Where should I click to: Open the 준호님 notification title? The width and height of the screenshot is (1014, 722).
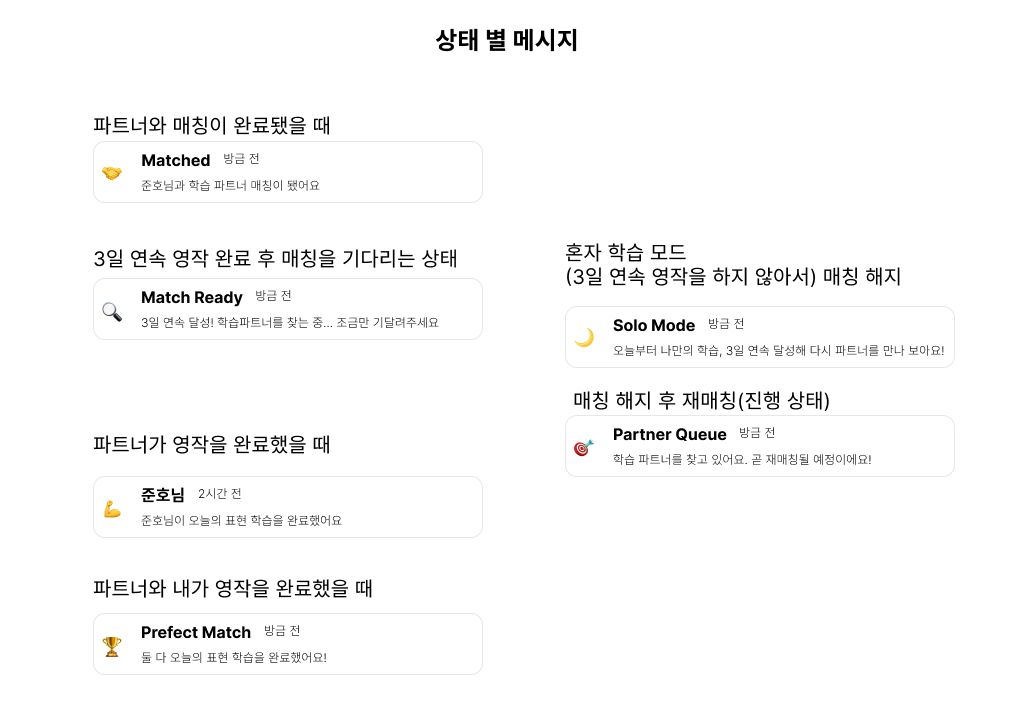click(163, 495)
